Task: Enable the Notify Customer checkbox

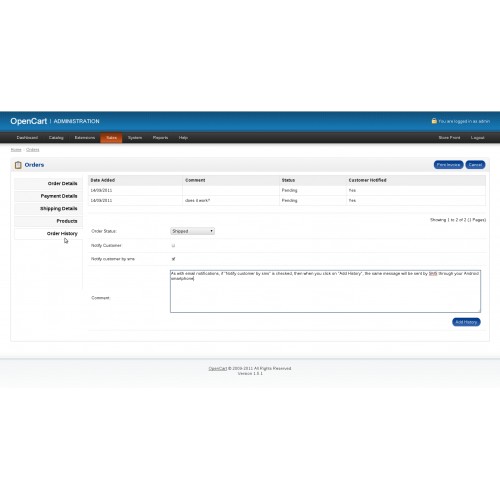Action: pyautogui.click(x=173, y=246)
